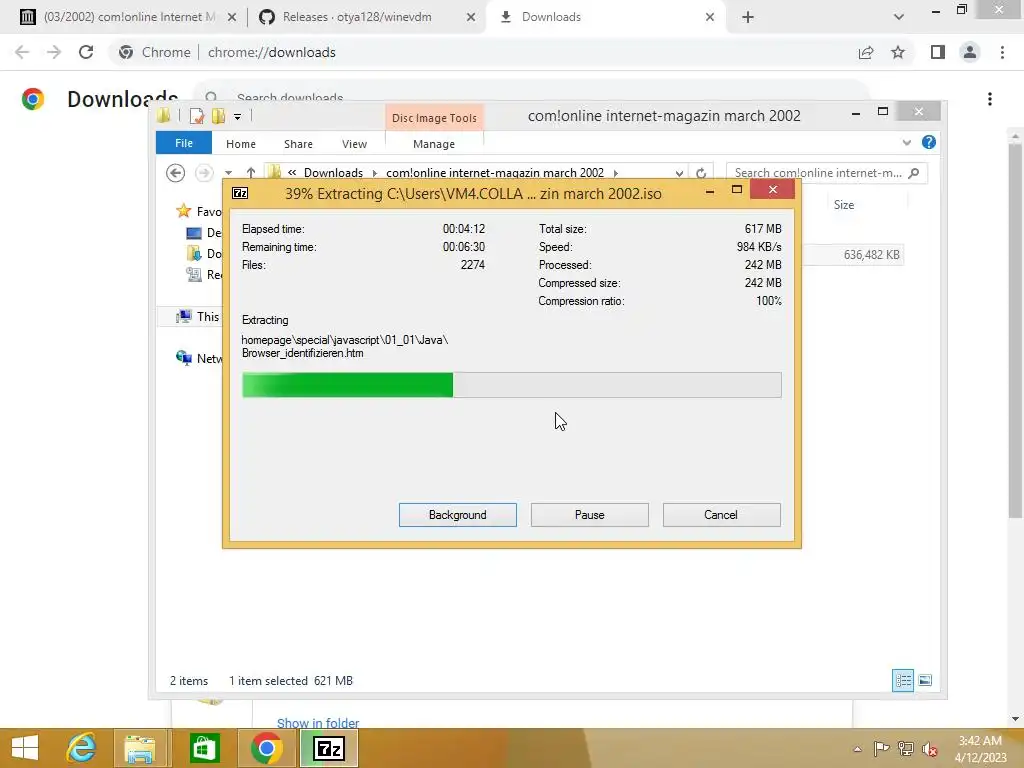Viewport: 1024px width, 768px height.
Task: Open the Chrome tab search dropdown
Action: click(x=899, y=17)
